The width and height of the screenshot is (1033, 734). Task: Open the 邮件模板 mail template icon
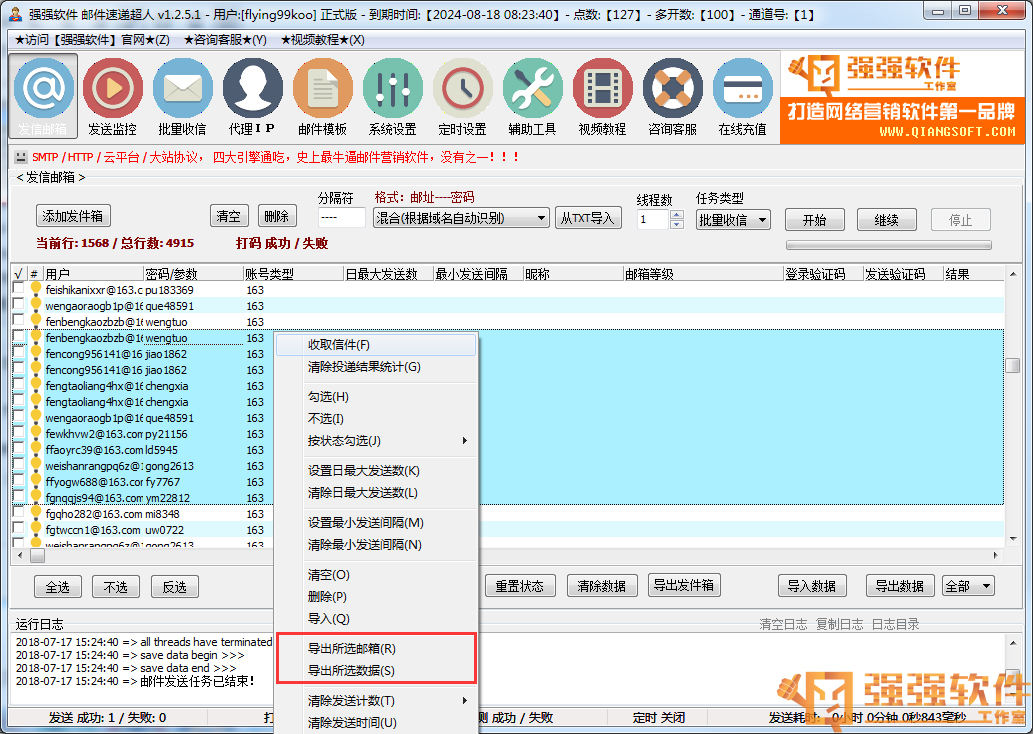323,96
